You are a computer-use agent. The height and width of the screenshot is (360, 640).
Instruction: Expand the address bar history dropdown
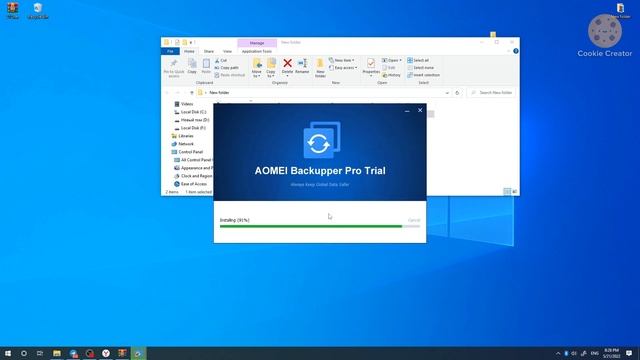pyautogui.click(x=447, y=93)
